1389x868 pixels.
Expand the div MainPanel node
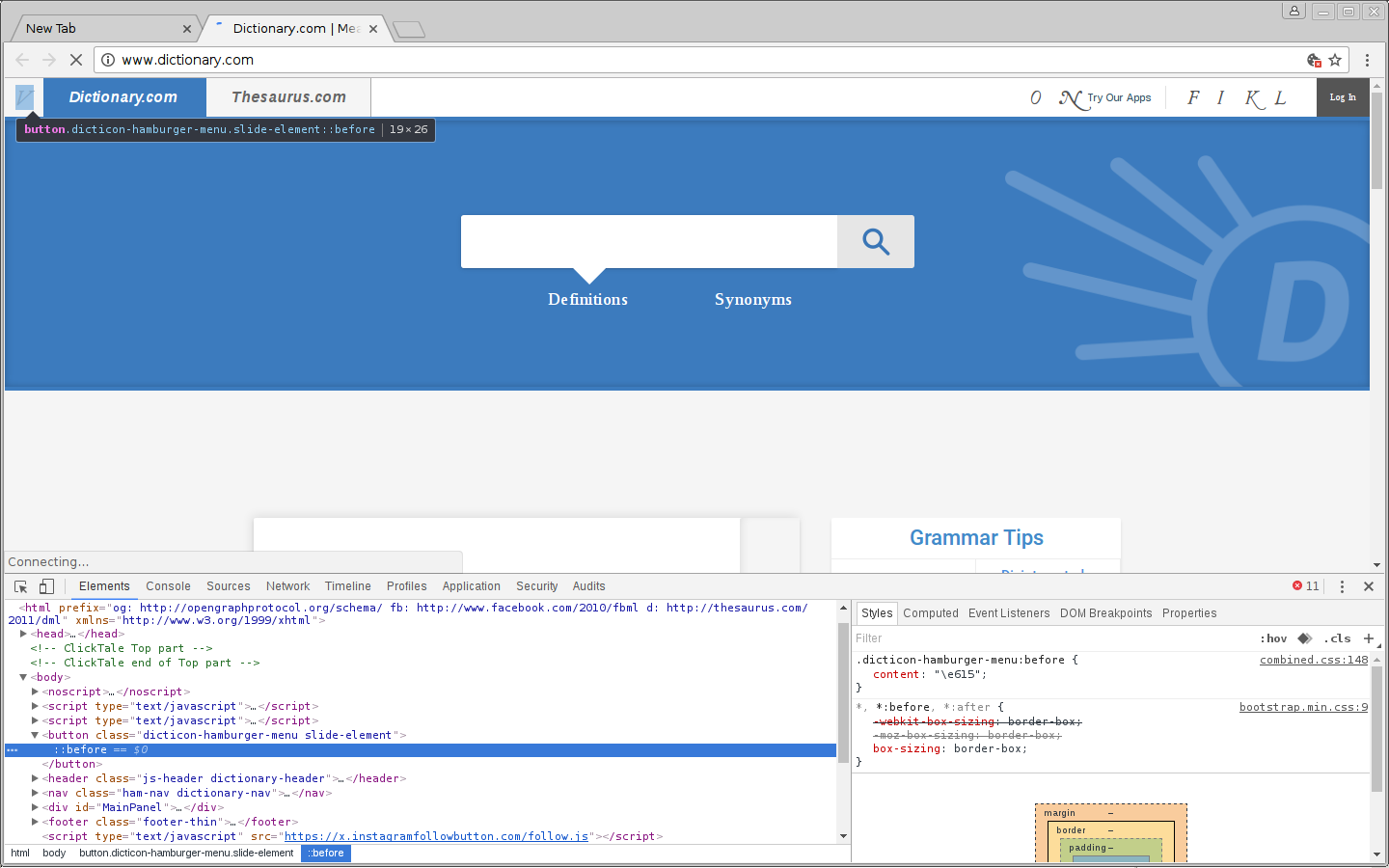35,807
